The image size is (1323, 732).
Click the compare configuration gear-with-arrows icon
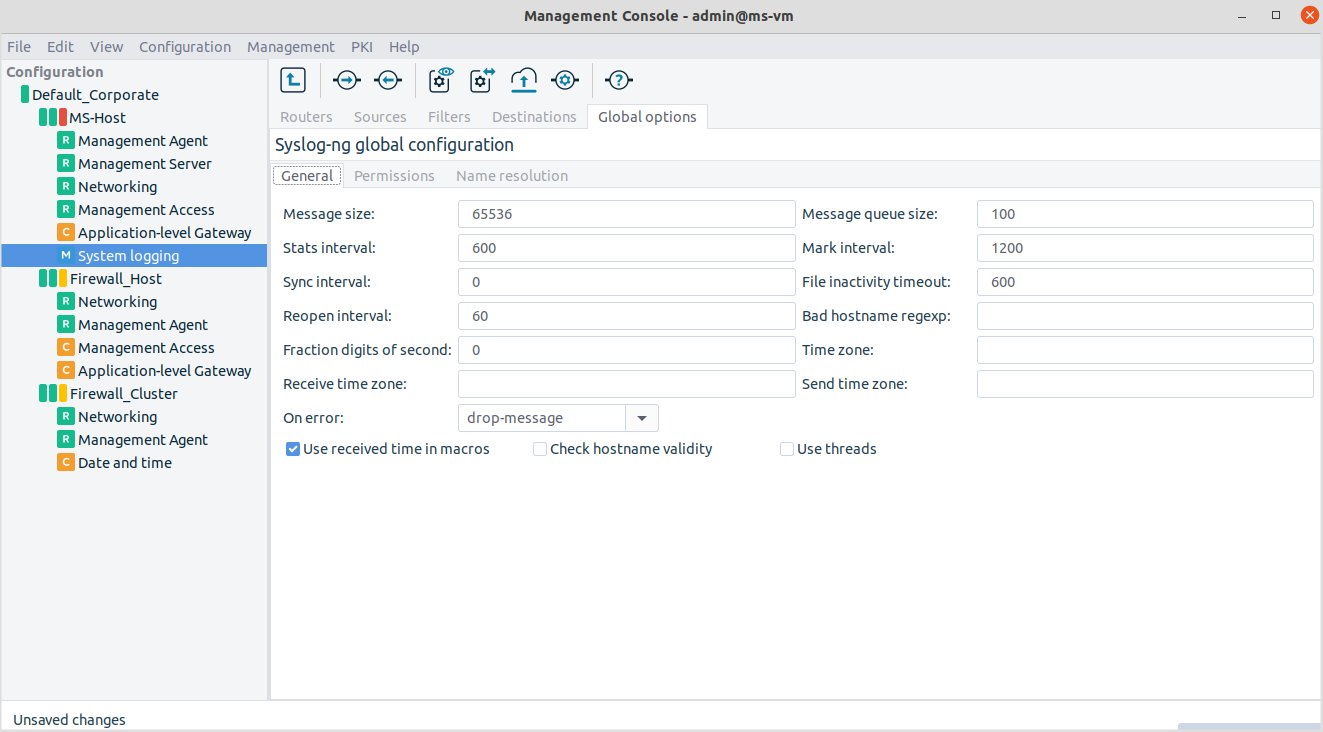[x=483, y=80]
